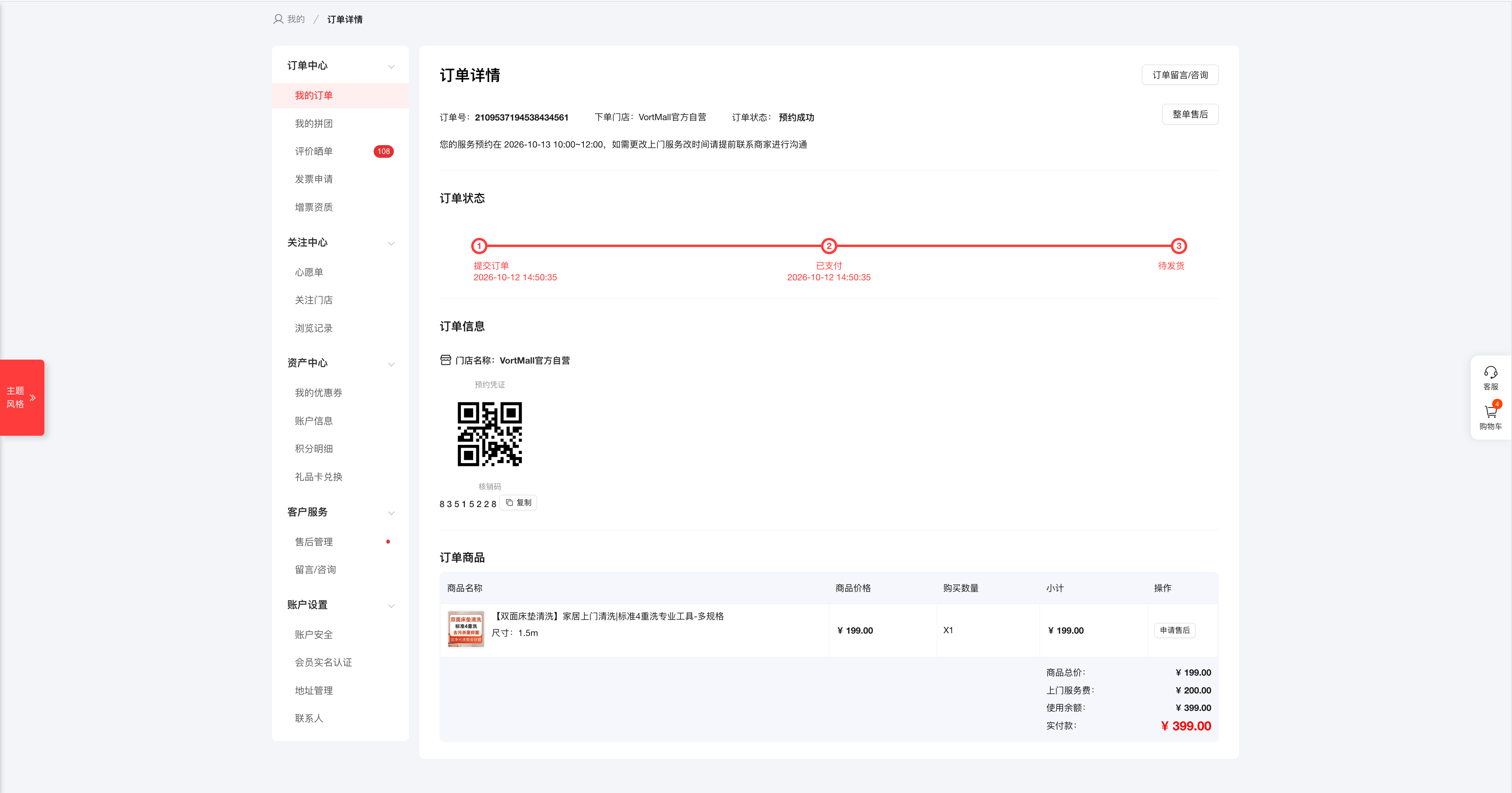The width and height of the screenshot is (1512, 793).
Task: Click the store icon beside 门店名称
Action: pyautogui.click(x=445, y=360)
